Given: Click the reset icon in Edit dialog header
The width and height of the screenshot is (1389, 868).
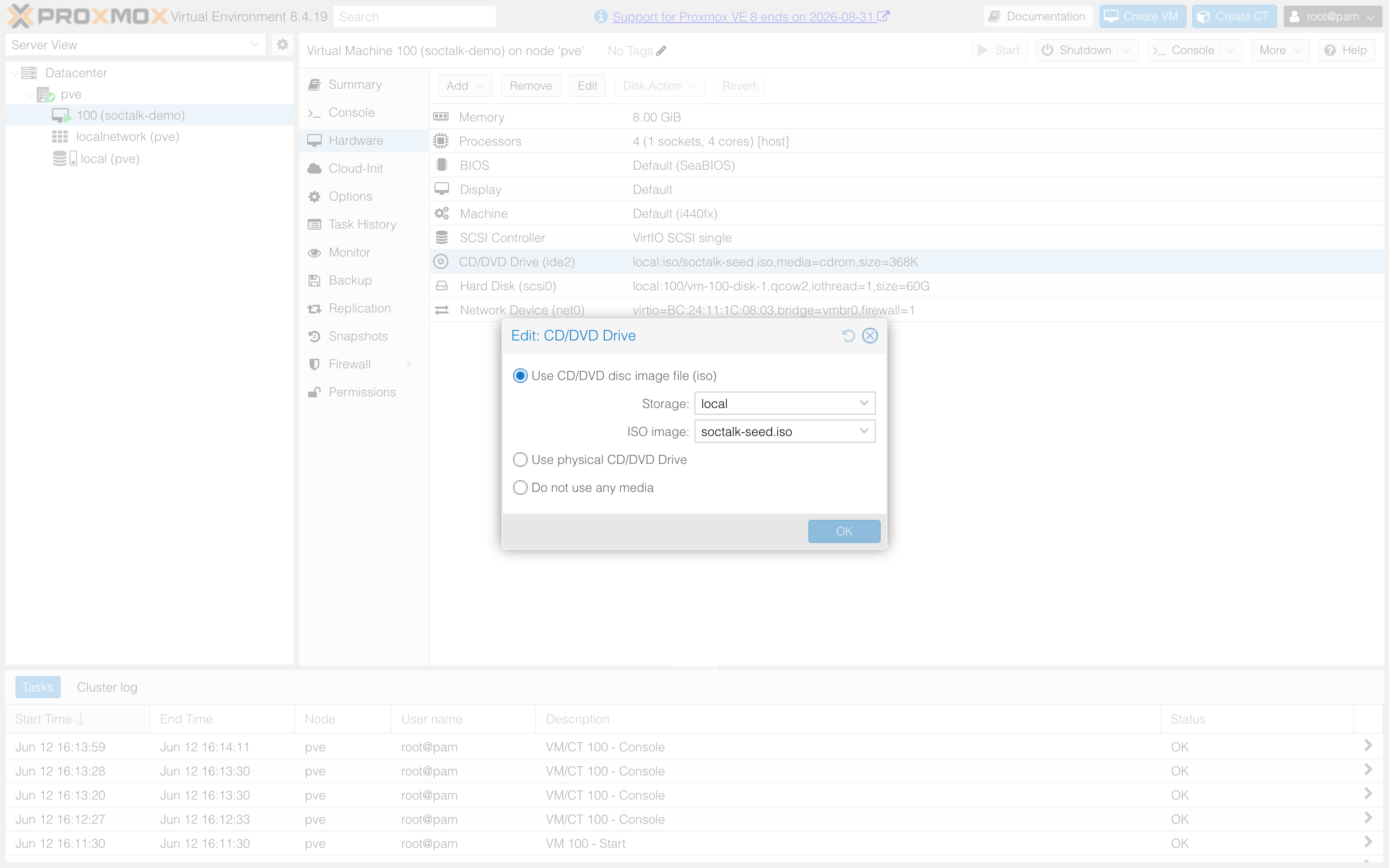Looking at the screenshot, I should click(848, 336).
